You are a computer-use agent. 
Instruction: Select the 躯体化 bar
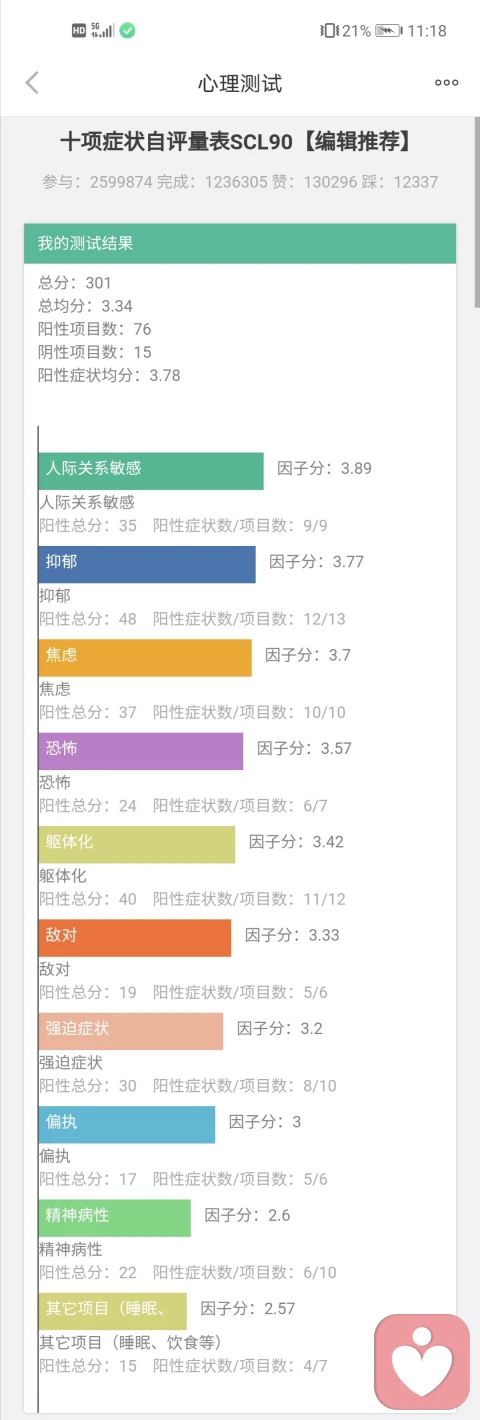coord(137,844)
